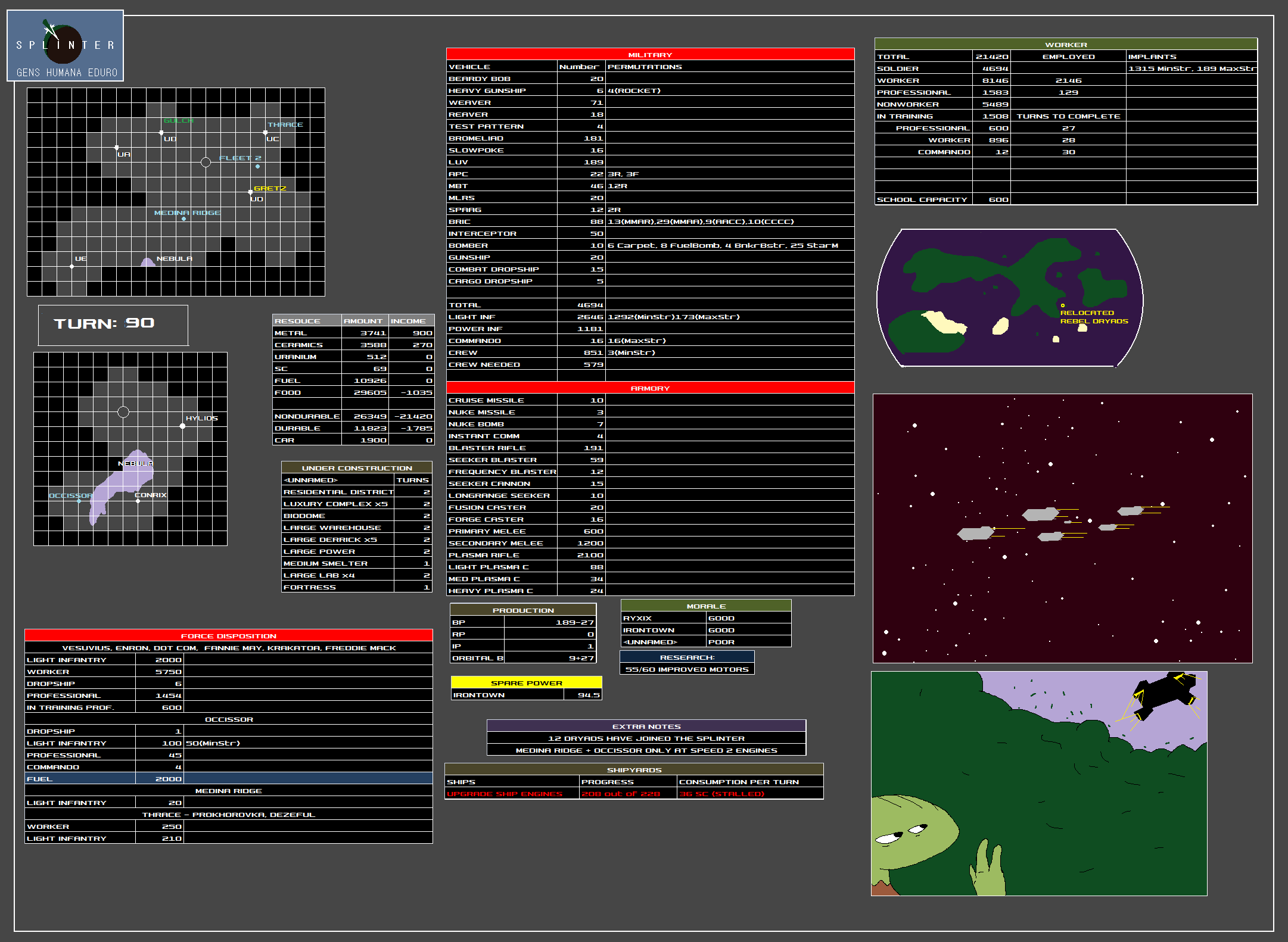Select the Hylios marker on lower map
1288x942 pixels.
tap(182, 426)
